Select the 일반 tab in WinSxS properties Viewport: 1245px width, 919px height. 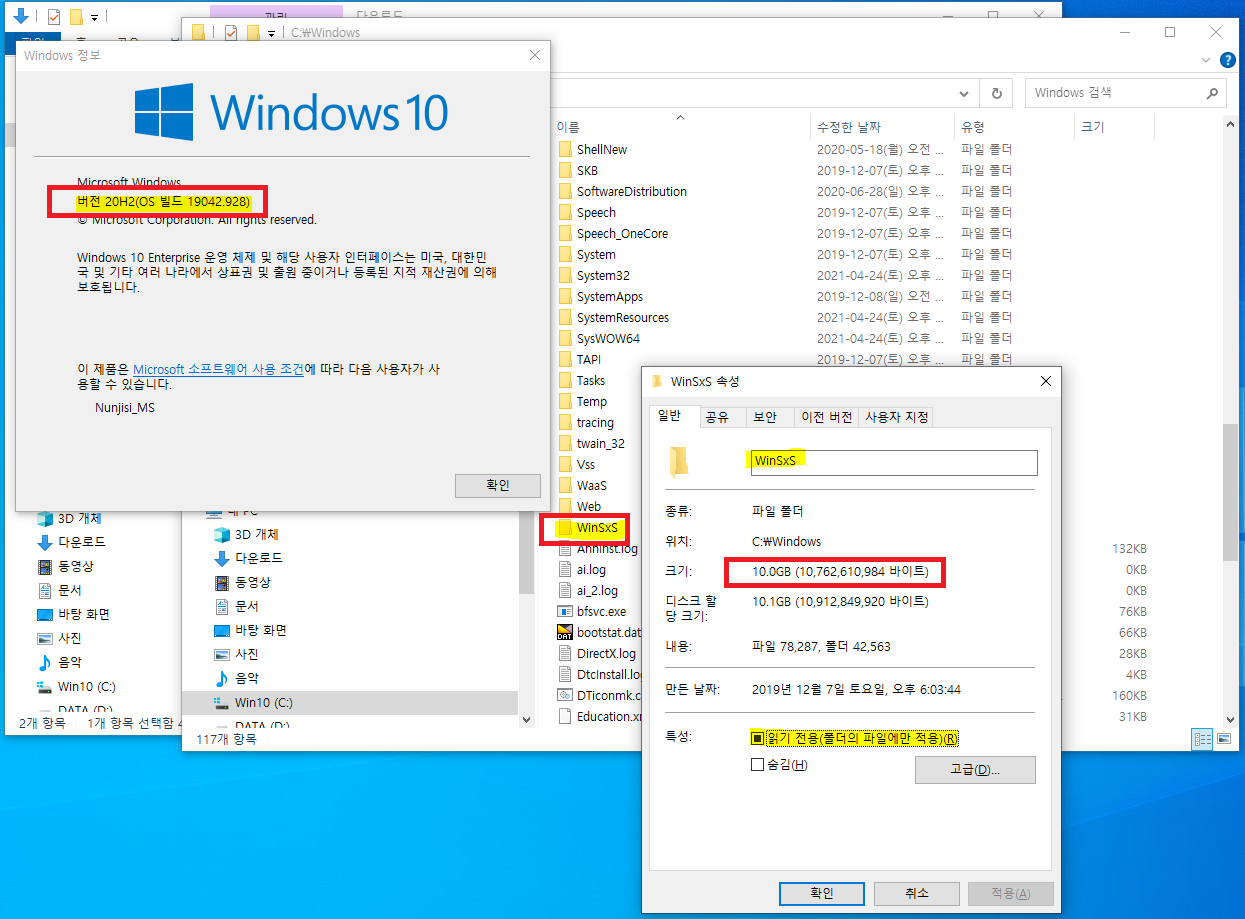coord(672,416)
